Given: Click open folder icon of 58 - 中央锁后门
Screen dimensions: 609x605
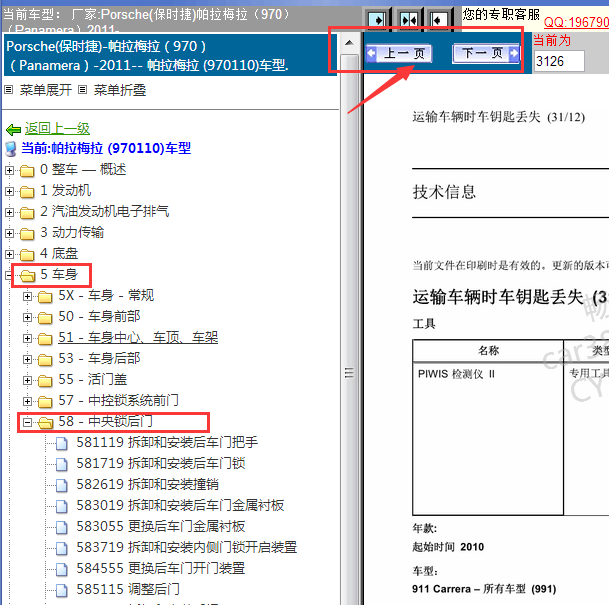Looking at the screenshot, I should (45, 422).
